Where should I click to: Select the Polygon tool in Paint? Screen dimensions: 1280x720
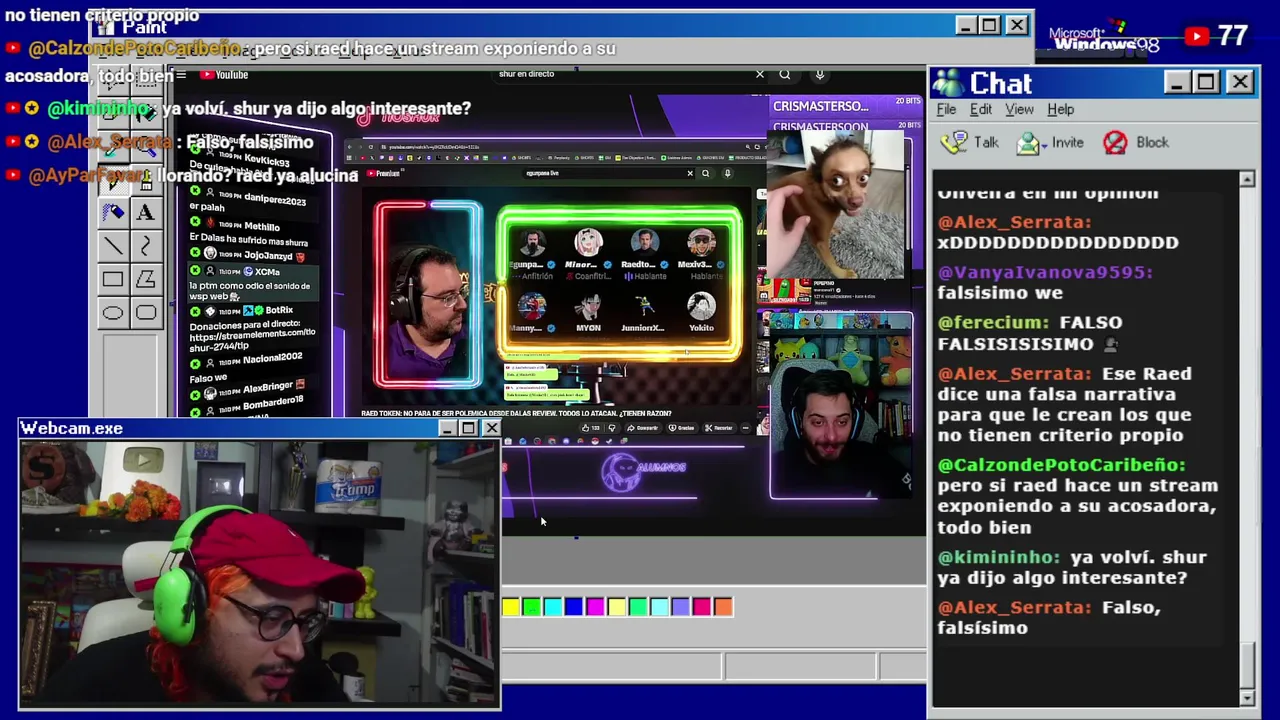(x=146, y=279)
